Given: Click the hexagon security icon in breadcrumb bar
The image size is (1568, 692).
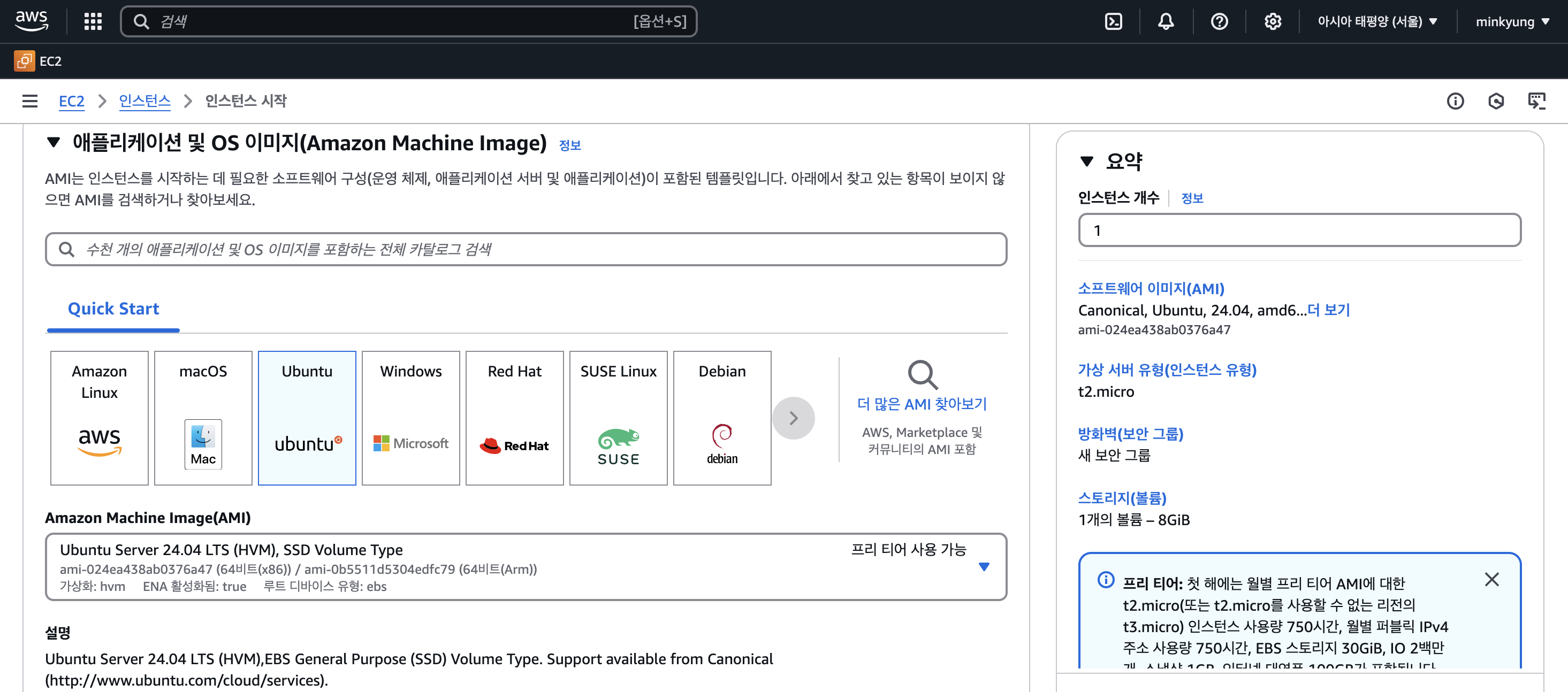Looking at the screenshot, I should click(1496, 101).
